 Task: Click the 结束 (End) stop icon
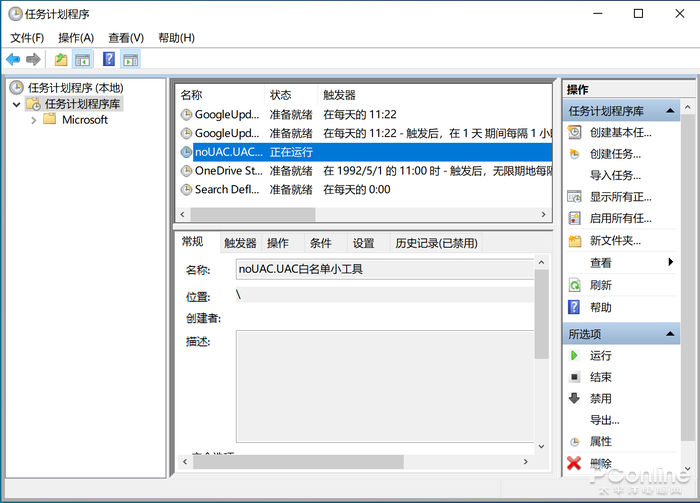click(574, 377)
